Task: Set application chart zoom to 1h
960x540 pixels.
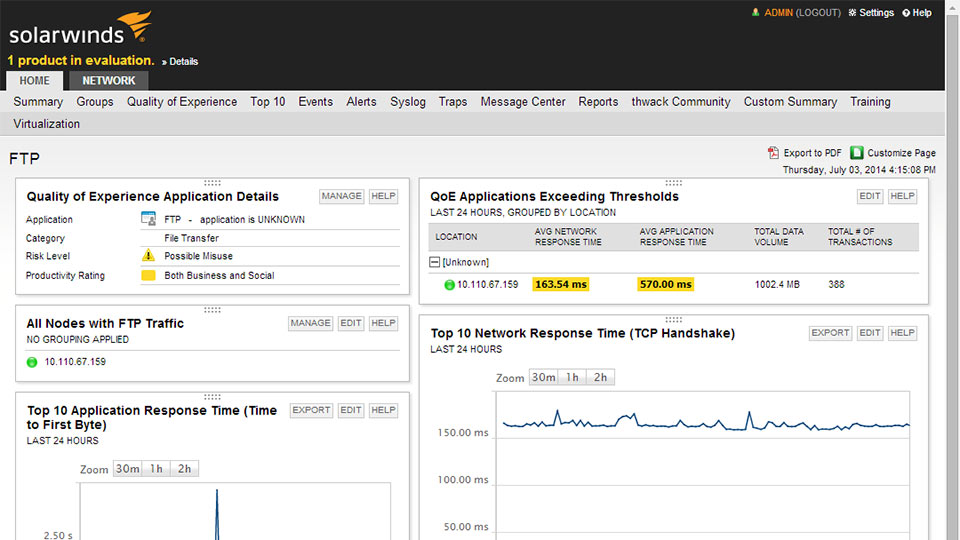Action: (x=156, y=469)
